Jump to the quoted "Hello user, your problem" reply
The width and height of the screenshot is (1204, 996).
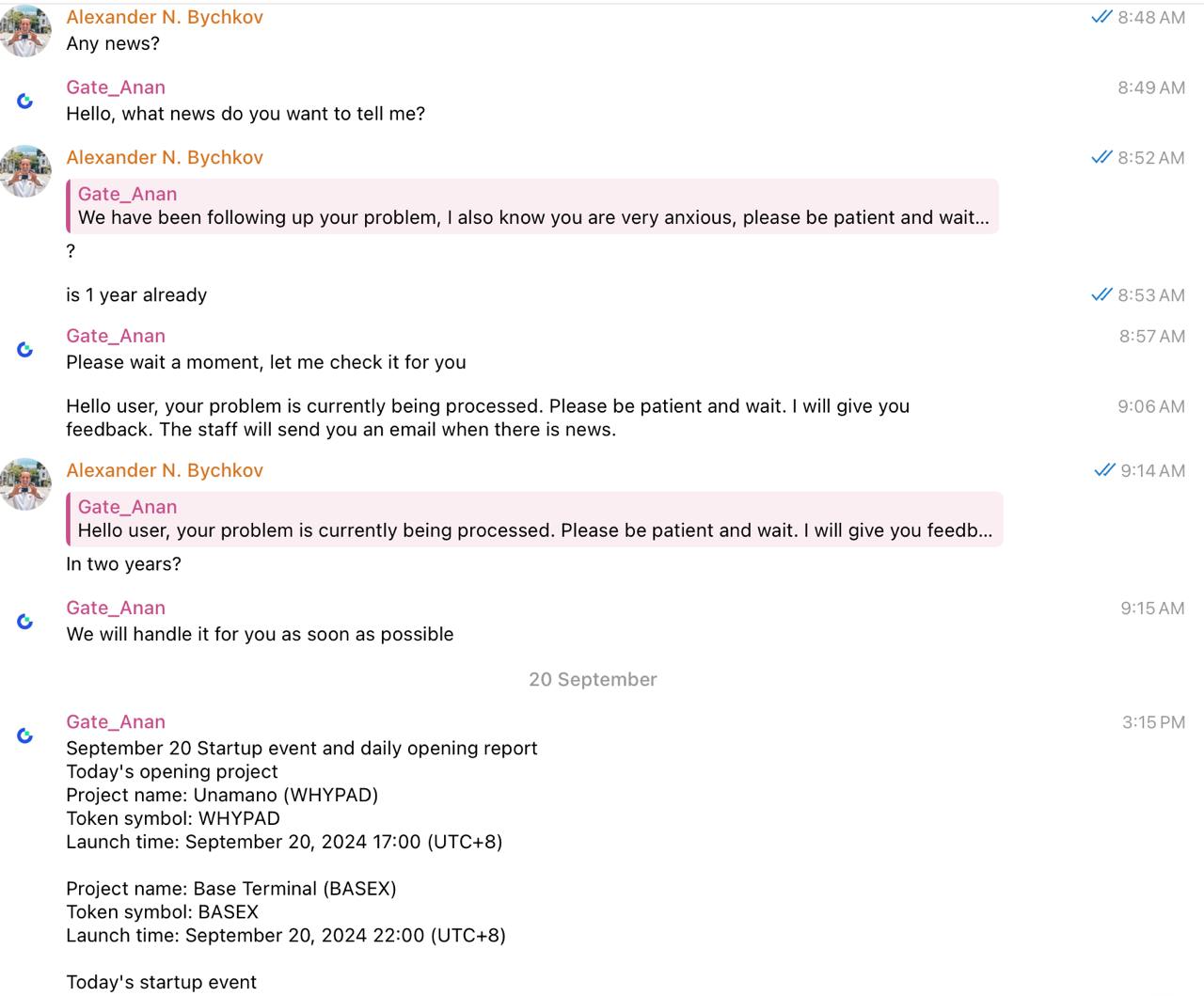click(x=534, y=520)
